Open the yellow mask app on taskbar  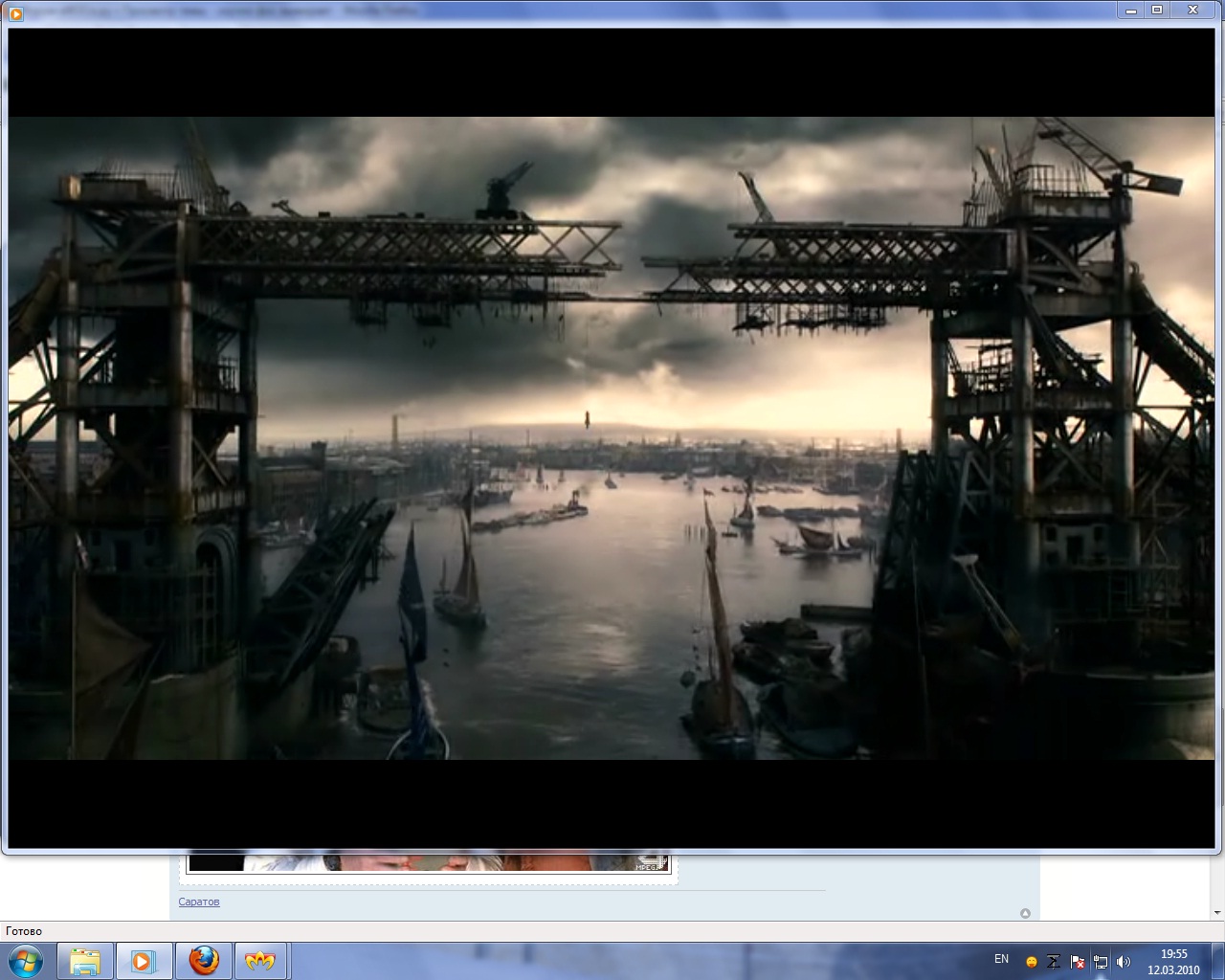[260, 961]
